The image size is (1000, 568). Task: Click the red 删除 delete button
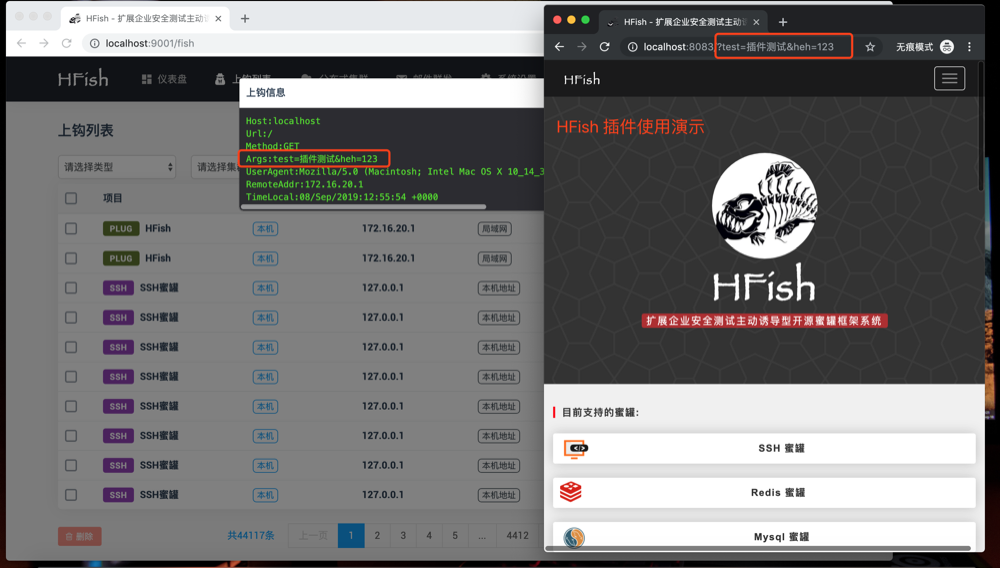[79, 536]
